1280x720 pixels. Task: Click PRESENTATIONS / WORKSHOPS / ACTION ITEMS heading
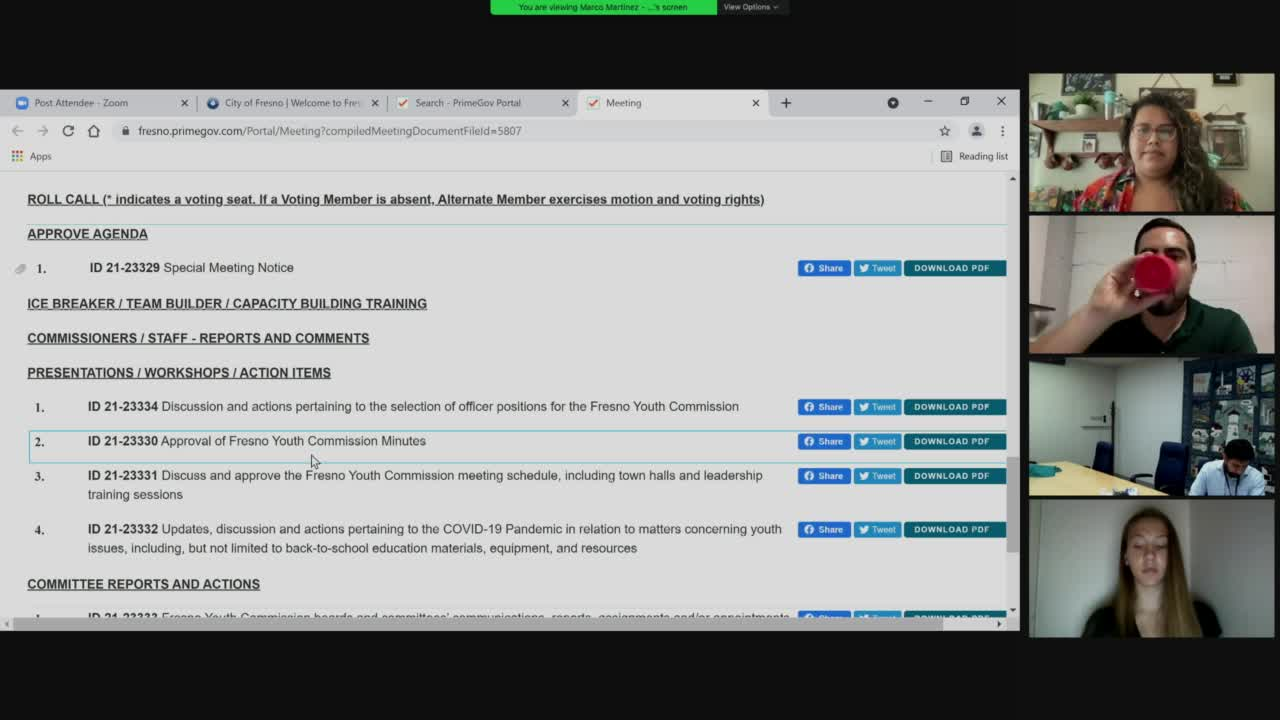click(179, 373)
